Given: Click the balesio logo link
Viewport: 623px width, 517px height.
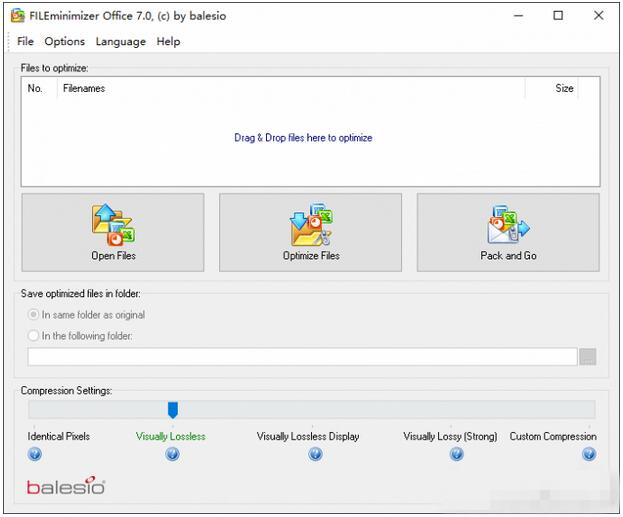Looking at the screenshot, I should 65,488.
